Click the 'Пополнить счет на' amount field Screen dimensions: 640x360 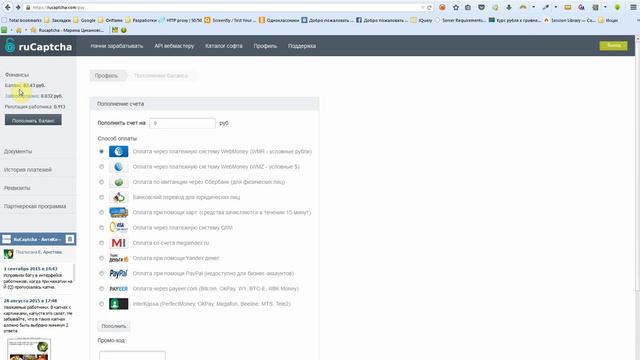pyautogui.click(x=182, y=123)
